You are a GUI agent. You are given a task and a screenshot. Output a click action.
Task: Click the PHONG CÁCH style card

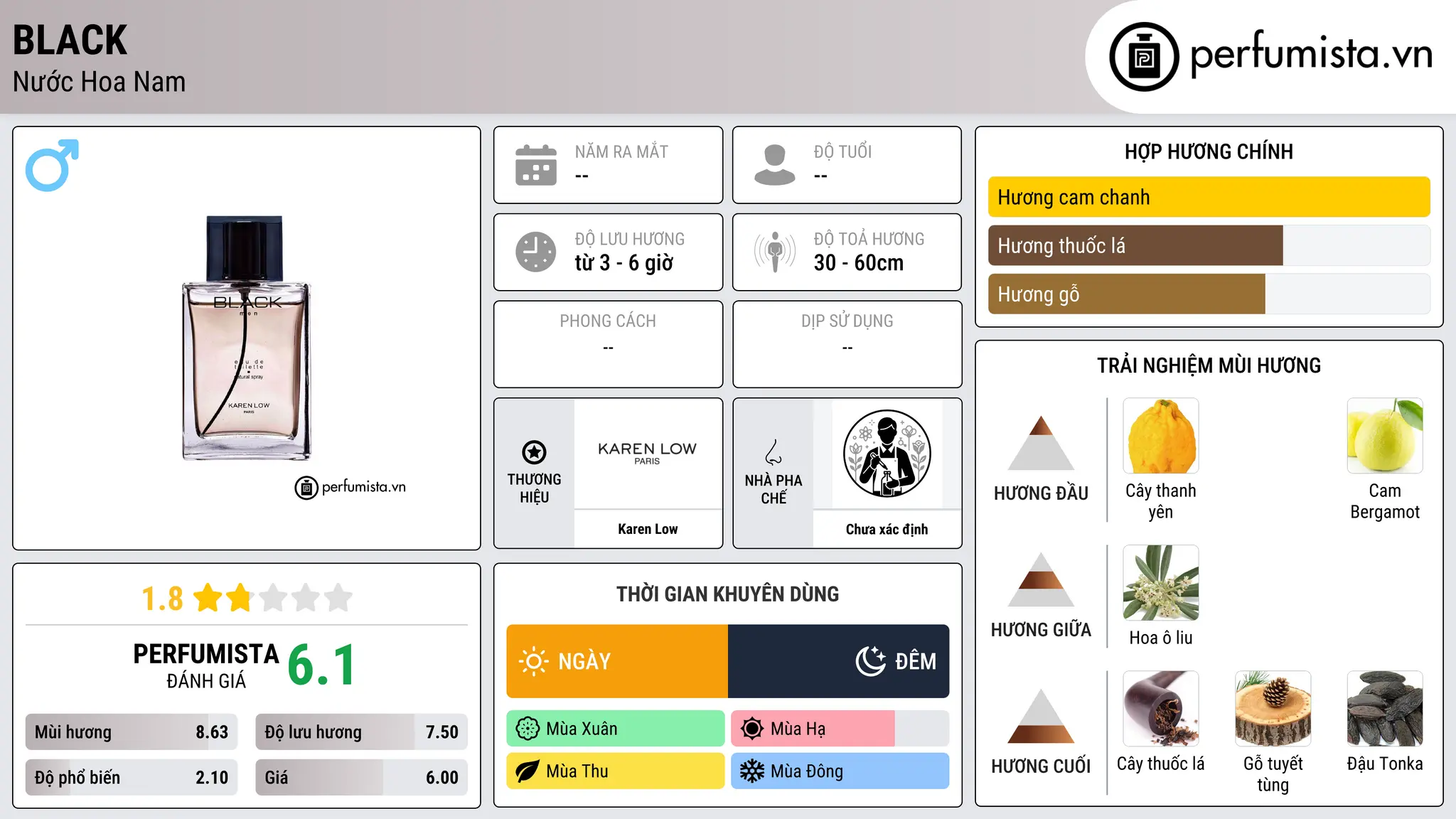tap(608, 344)
